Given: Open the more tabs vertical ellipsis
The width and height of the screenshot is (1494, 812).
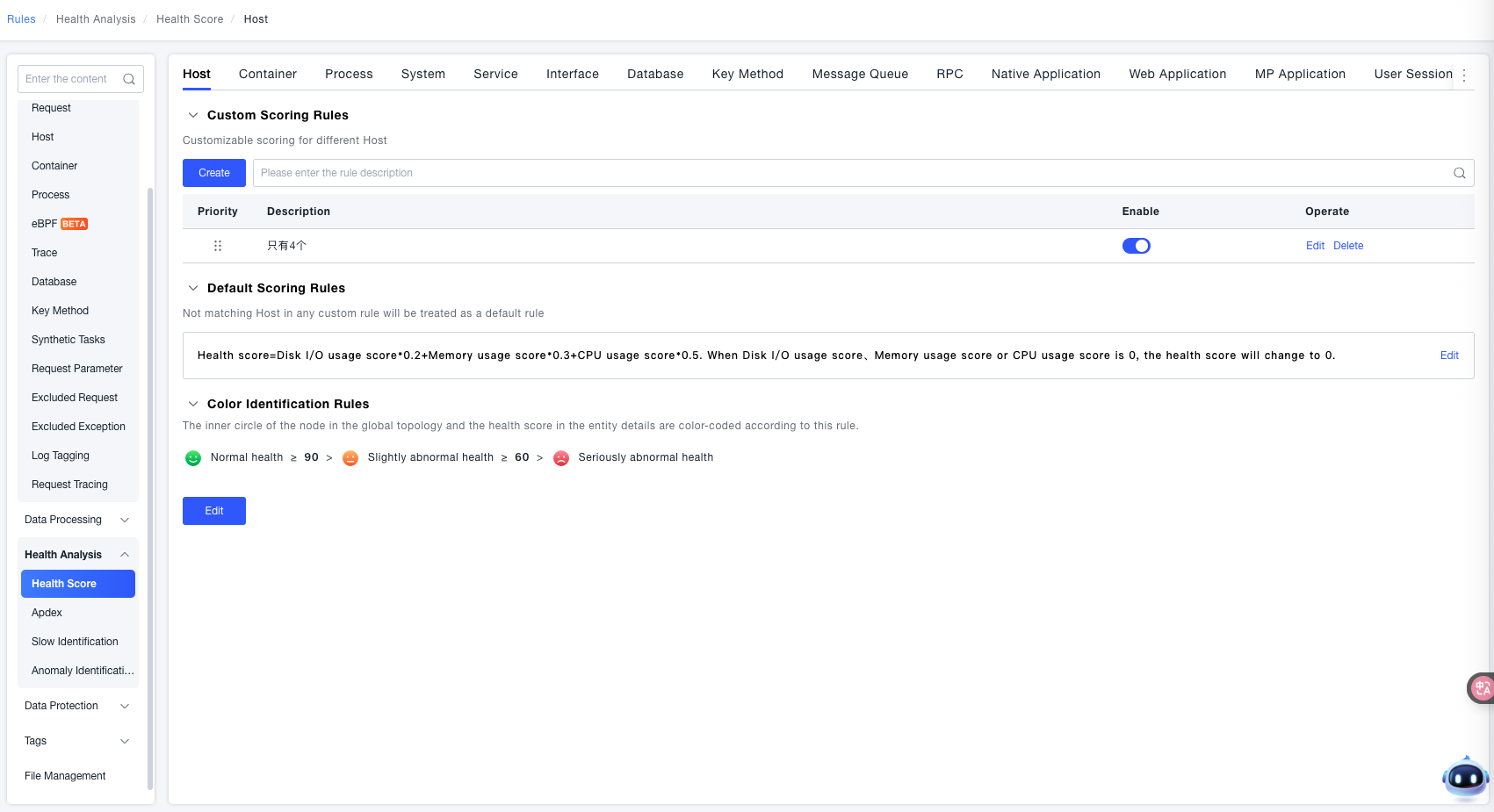Looking at the screenshot, I should [1464, 75].
